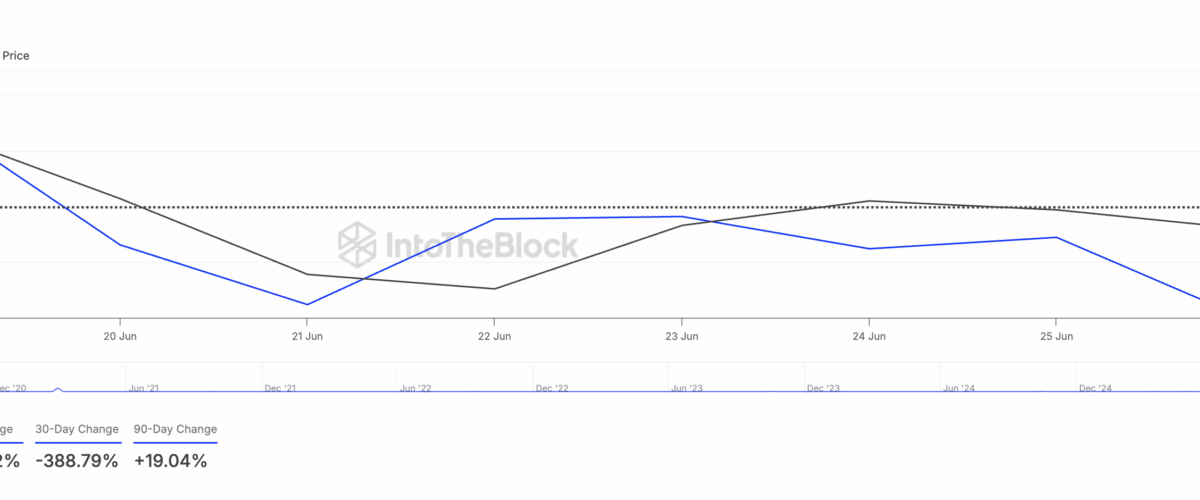The image size is (1200, 500).
Task: Click the -388.79% change value
Action: (76, 461)
